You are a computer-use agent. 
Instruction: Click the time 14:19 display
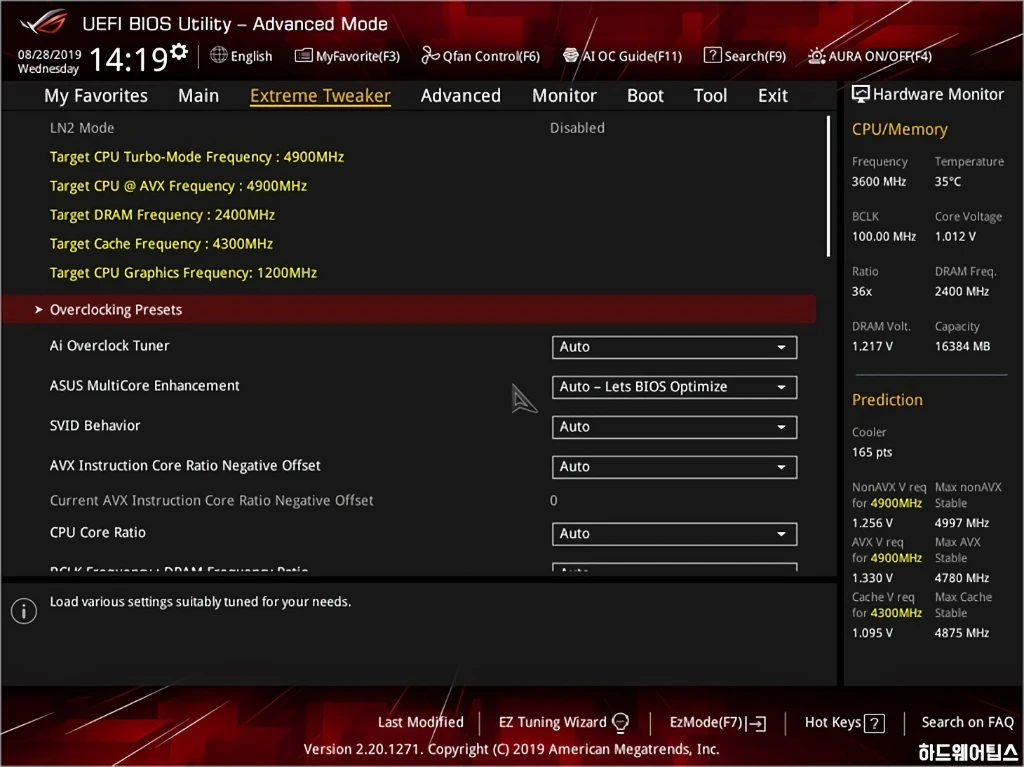(x=129, y=59)
